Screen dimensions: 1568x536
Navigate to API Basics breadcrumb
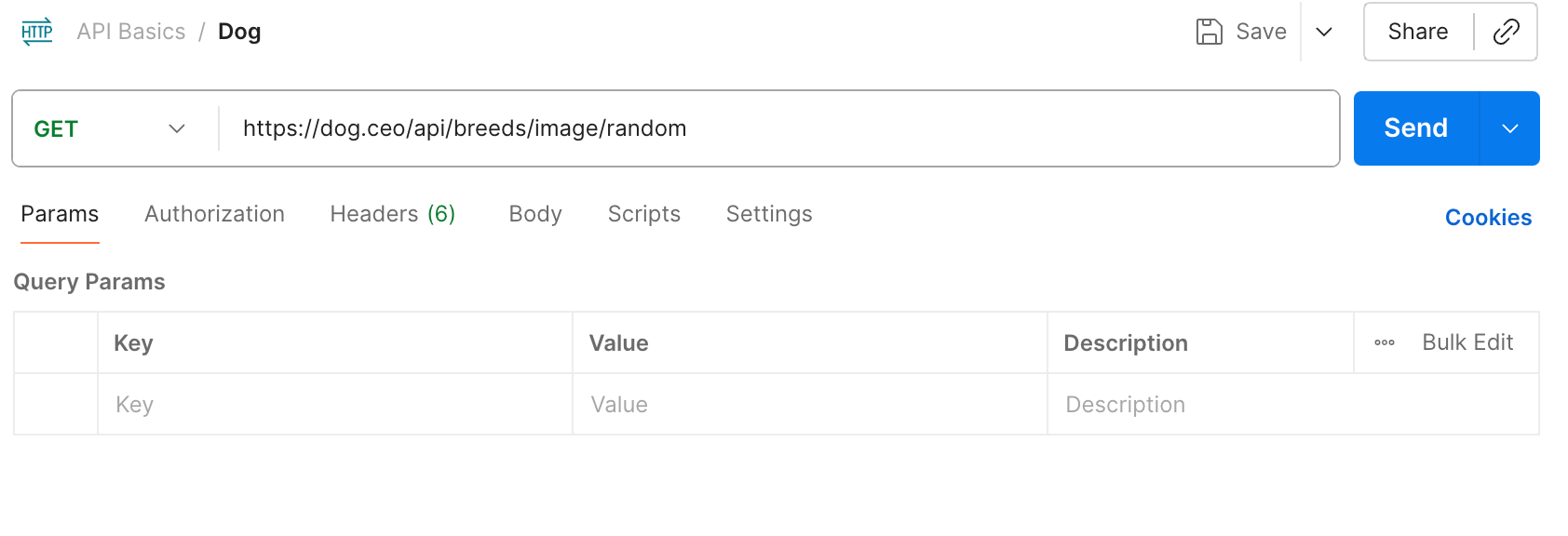(131, 32)
